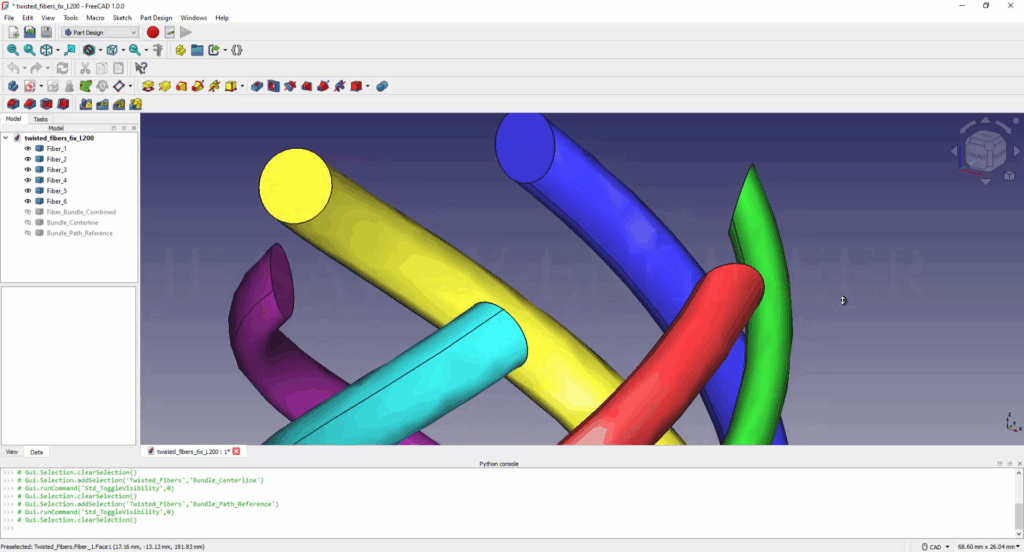The image size is (1024, 552).
Task: Click the Fit Selection zoom icon
Action: [29, 50]
